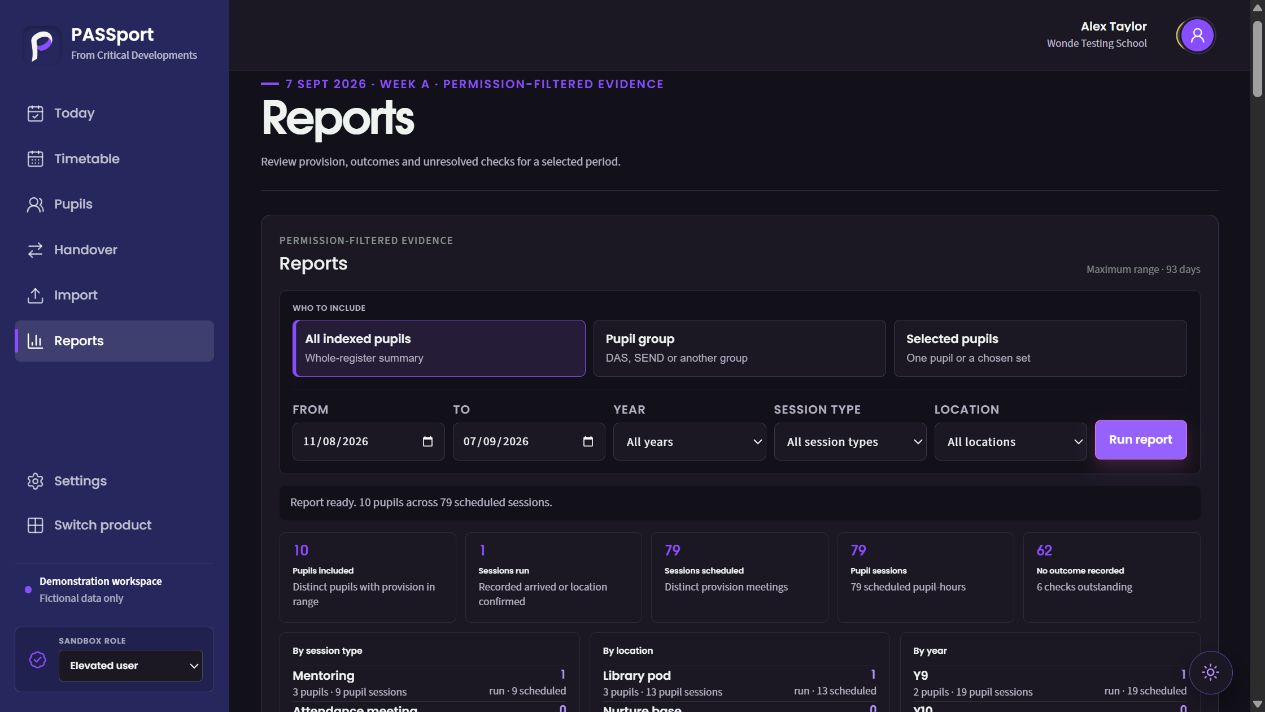The height and width of the screenshot is (712, 1265).
Task: Open the Year filter dropdown
Action: [x=690, y=442]
